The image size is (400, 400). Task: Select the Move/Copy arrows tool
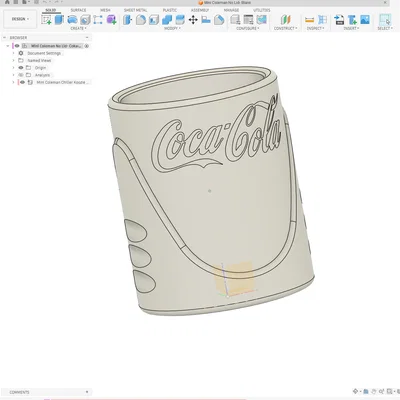(193, 20)
